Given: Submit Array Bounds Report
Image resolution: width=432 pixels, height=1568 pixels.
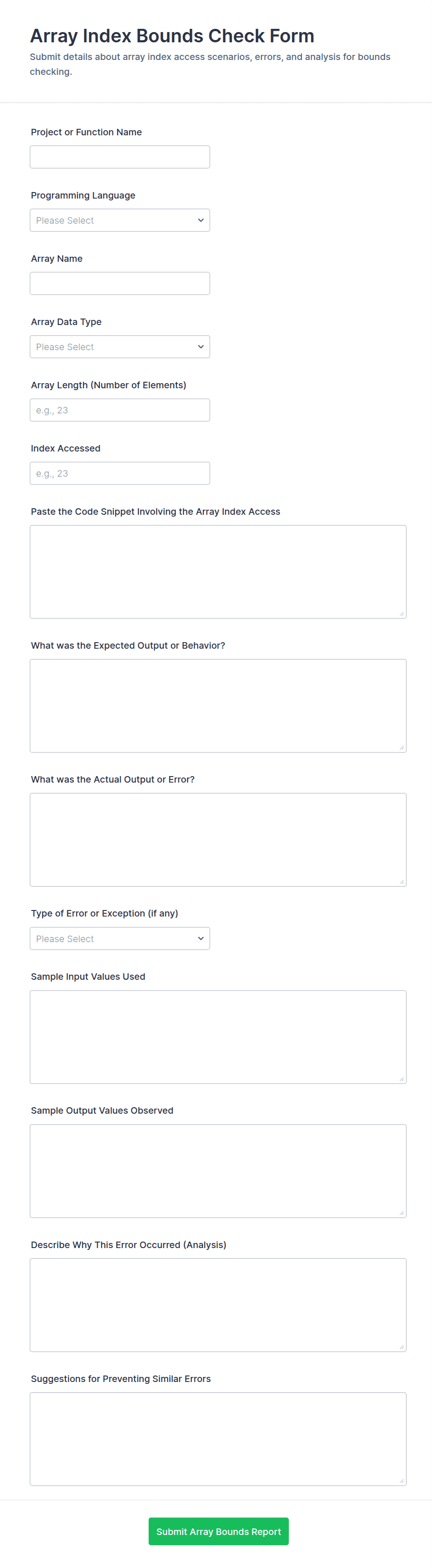Looking at the screenshot, I should pos(218,1531).
